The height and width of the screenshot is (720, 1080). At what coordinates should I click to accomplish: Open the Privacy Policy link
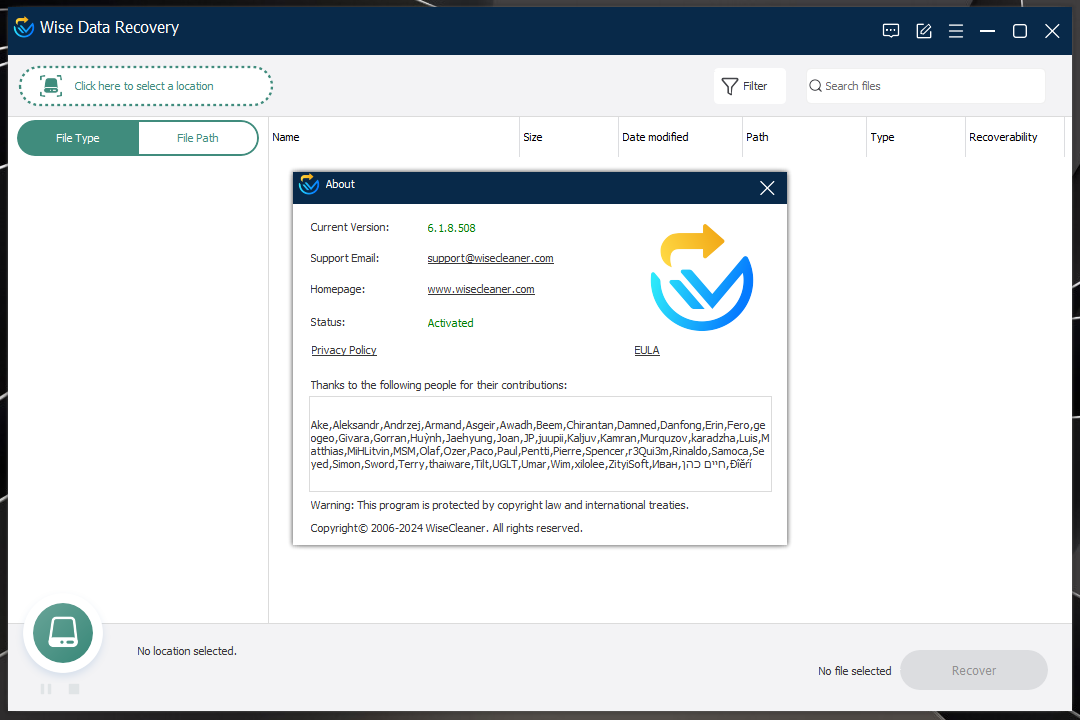tap(344, 350)
